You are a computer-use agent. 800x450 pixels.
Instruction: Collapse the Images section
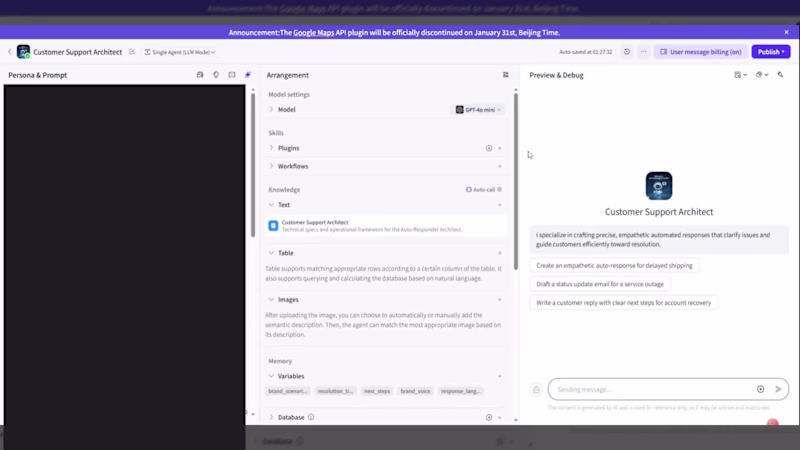(271, 299)
